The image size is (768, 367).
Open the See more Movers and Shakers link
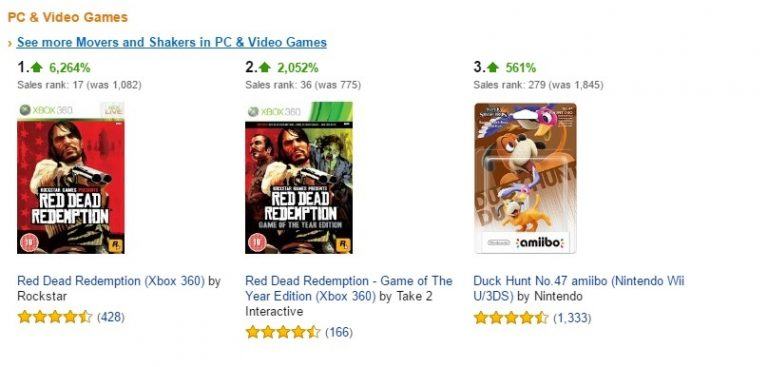(172, 43)
